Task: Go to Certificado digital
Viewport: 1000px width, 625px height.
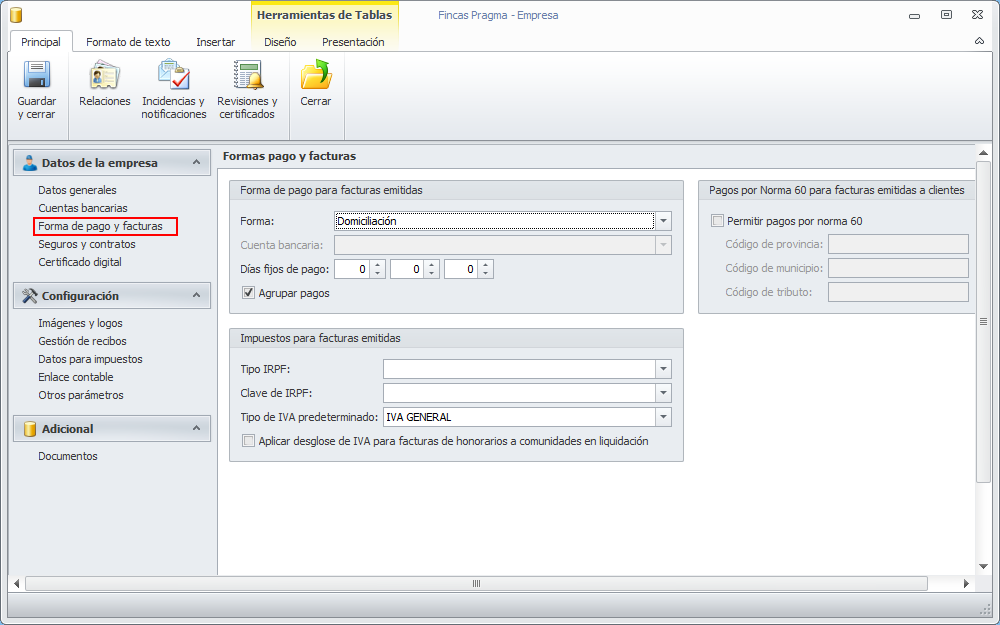Action: [80, 262]
